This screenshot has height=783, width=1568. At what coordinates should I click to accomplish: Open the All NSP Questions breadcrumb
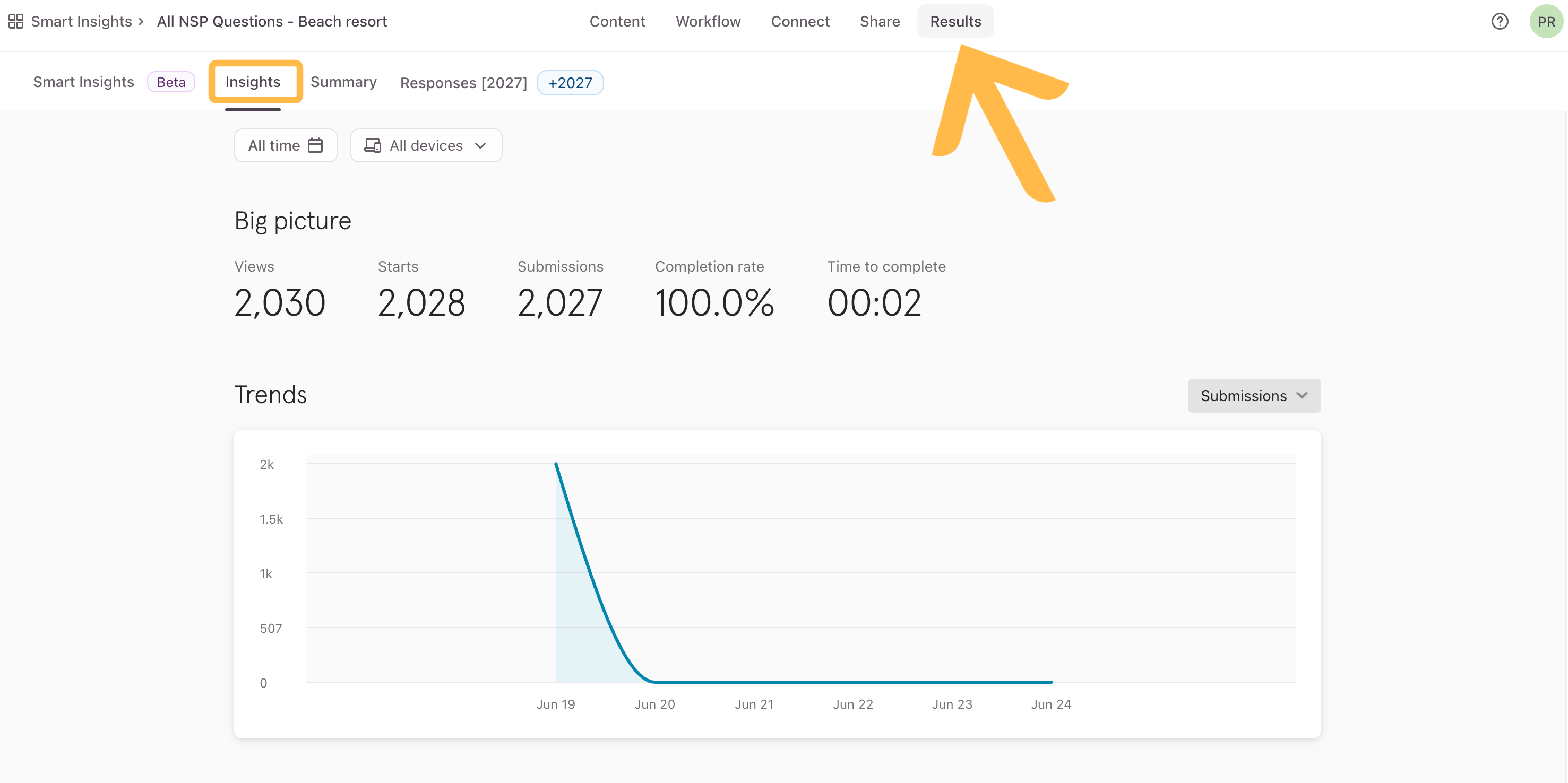tap(272, 21)
